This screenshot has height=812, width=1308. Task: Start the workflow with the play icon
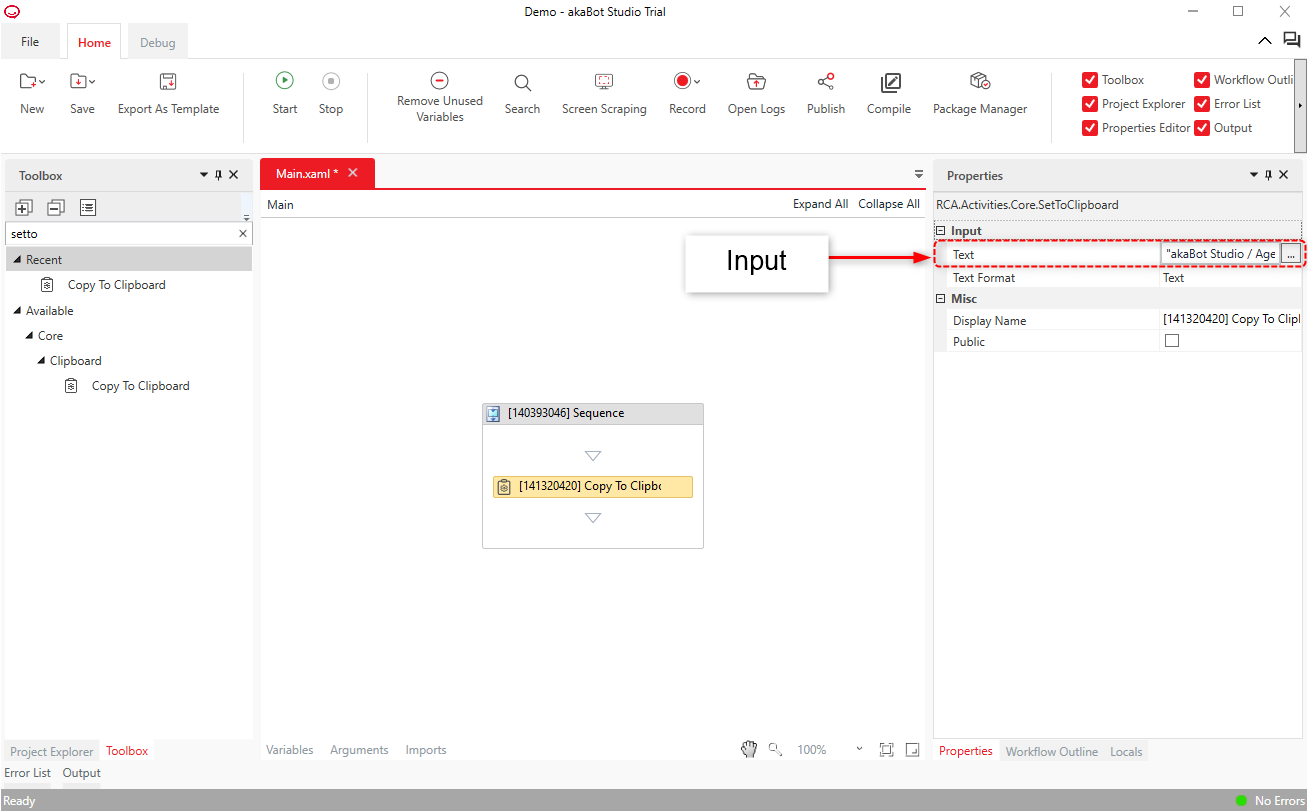coord(285,81)
